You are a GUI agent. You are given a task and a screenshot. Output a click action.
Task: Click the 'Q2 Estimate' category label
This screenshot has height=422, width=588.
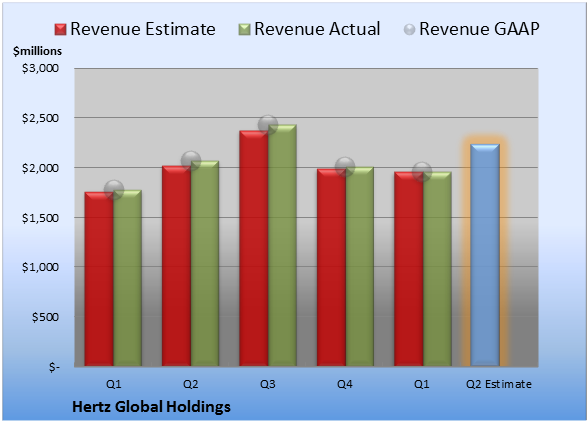pos(499,384)
